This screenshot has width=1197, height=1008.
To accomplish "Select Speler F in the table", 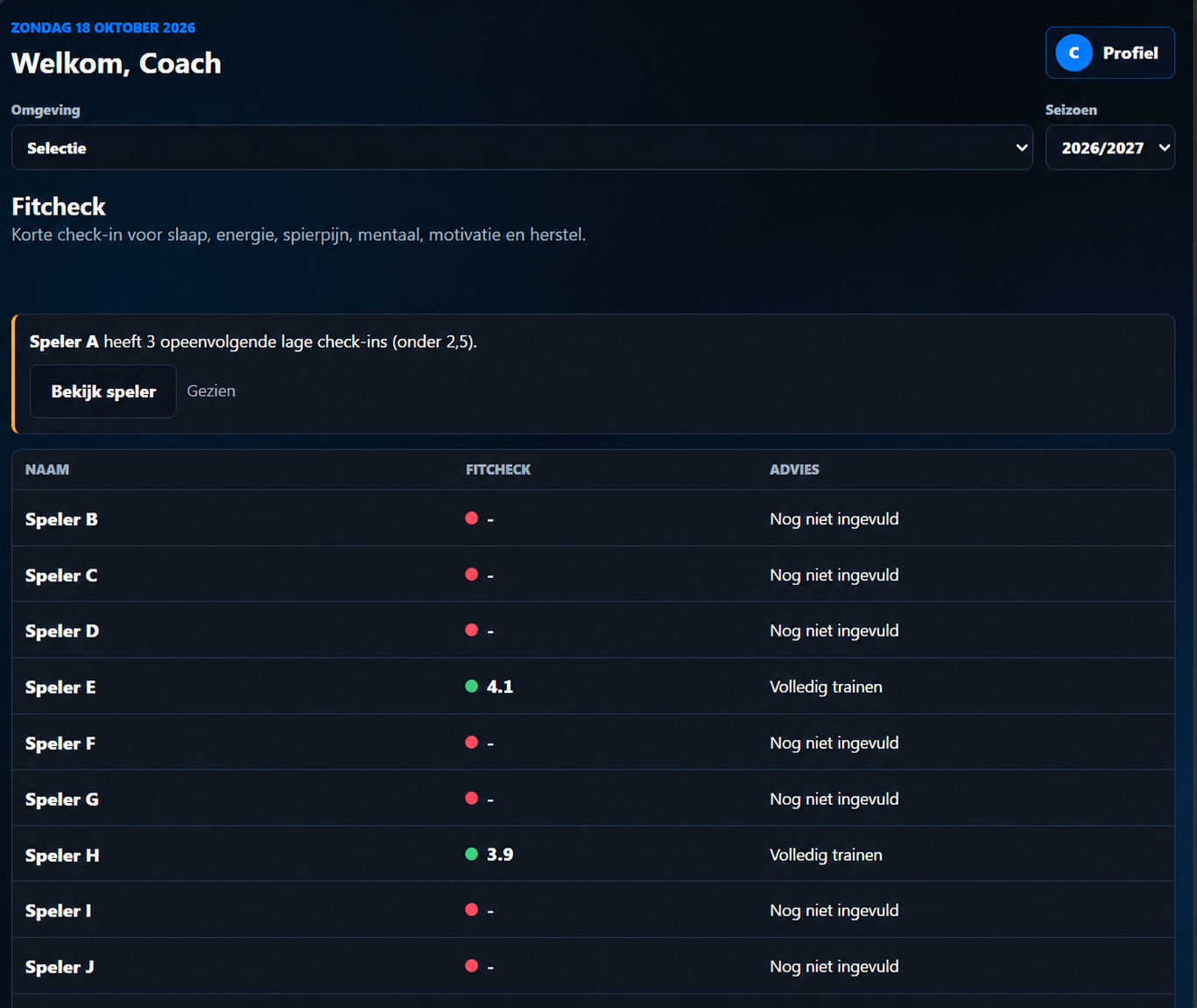I will [x=60, y=743].
